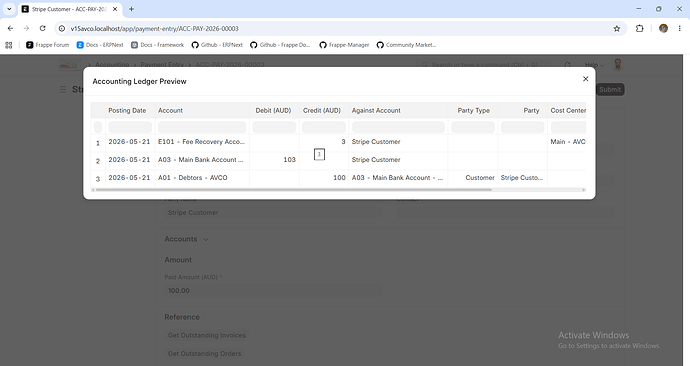Click Stripe Customer against account in row 2
This screenshot has width=690, height=366.
[x=376, y=160]
